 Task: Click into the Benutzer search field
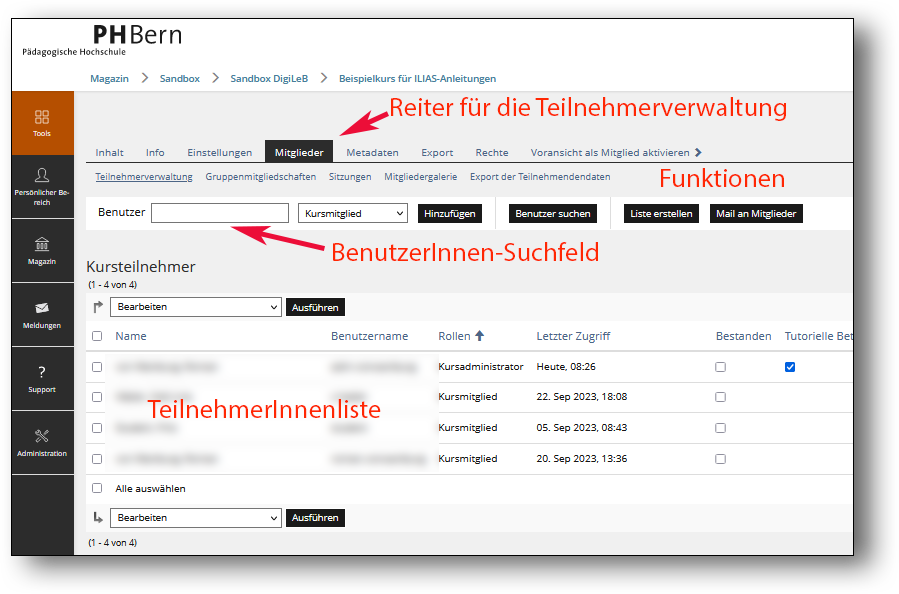[x=220, y=213]
